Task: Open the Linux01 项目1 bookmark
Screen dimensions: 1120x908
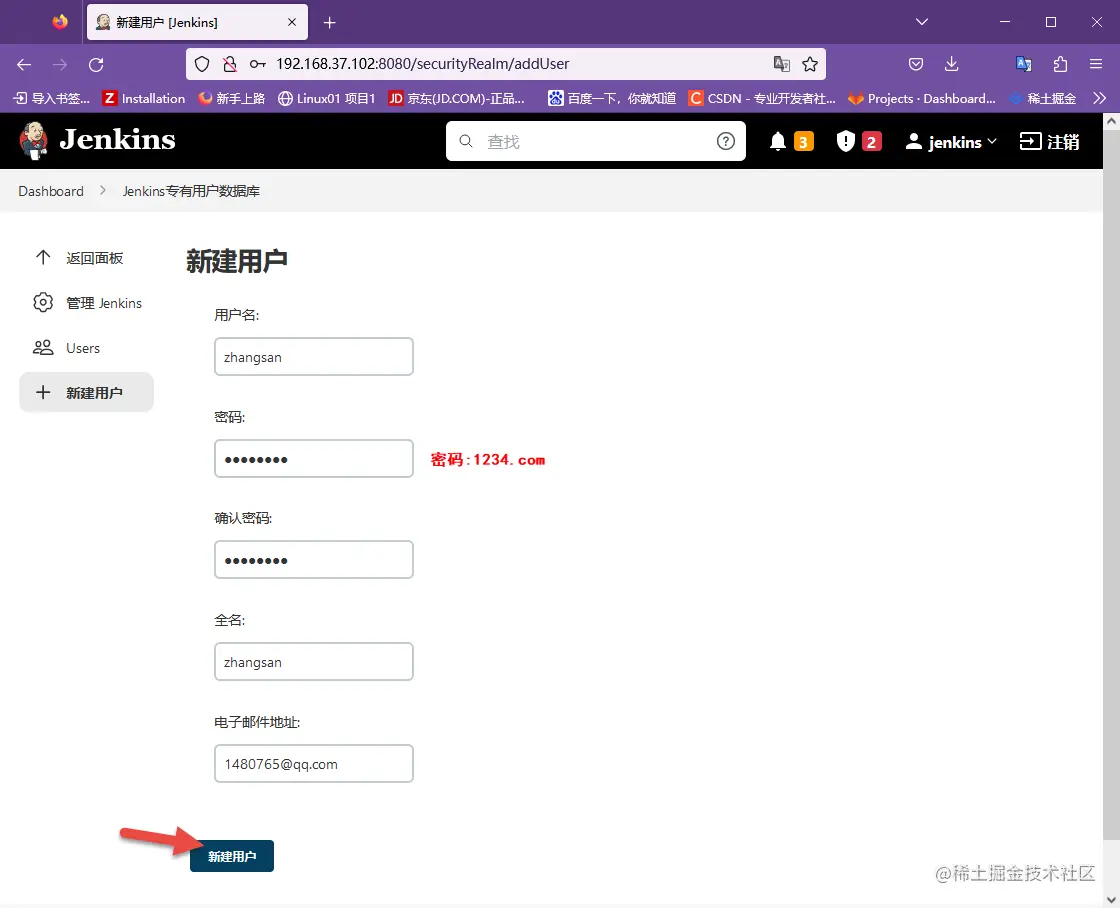Action: point(327,99)
